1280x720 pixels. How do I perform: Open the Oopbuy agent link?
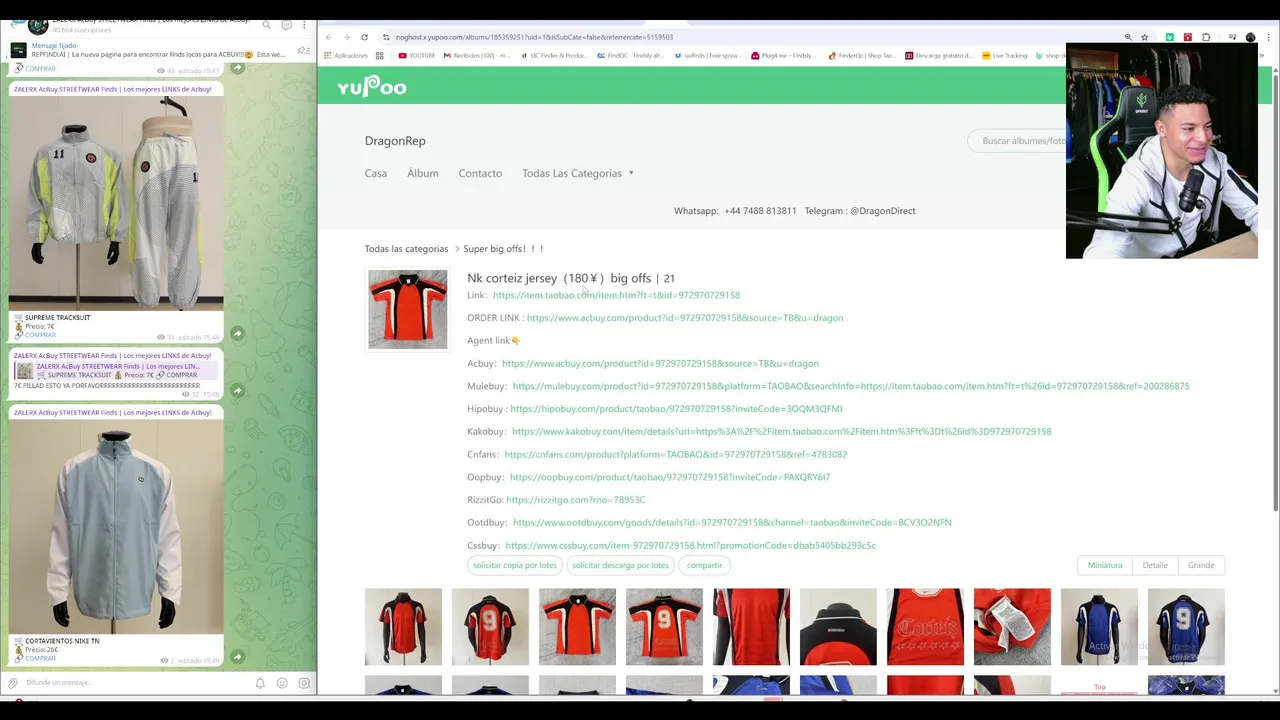(x=670, y=477)
